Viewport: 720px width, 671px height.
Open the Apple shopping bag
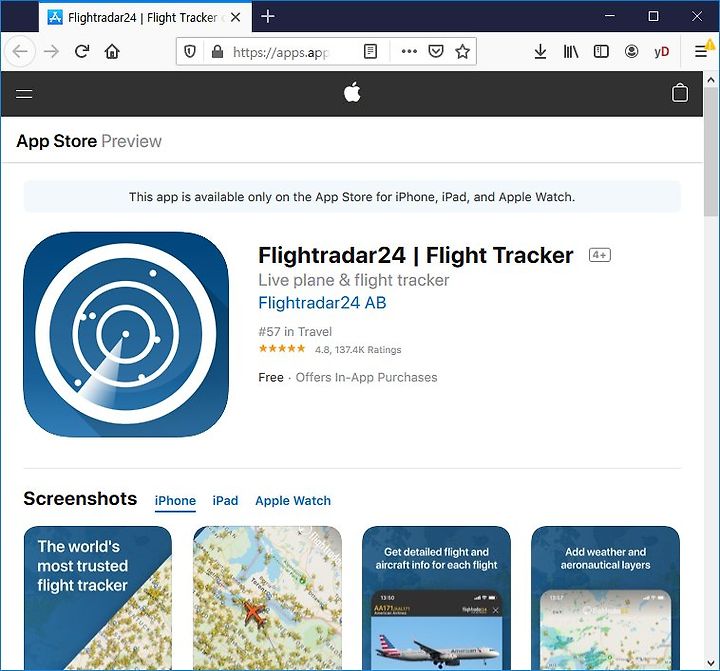pos(680,93)
